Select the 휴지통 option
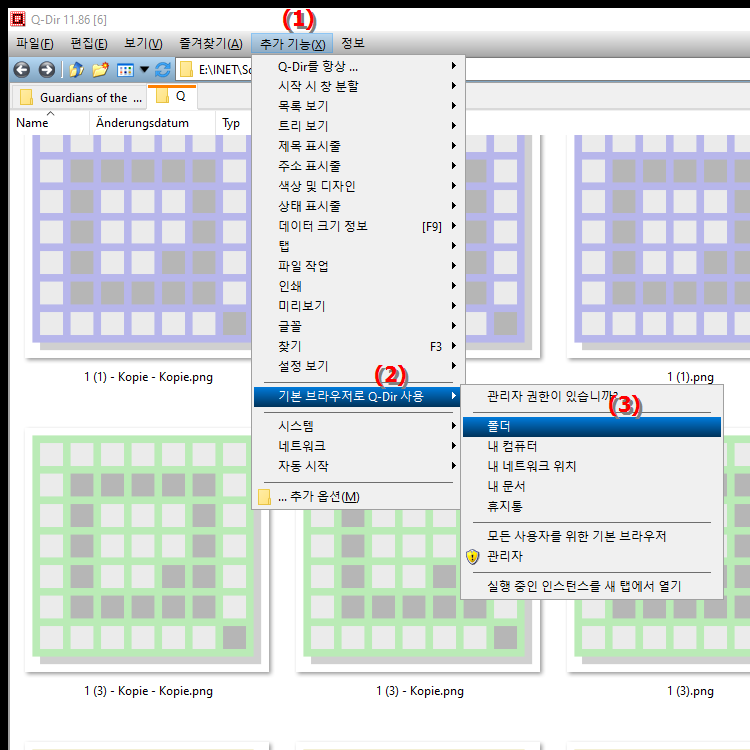 592,507
